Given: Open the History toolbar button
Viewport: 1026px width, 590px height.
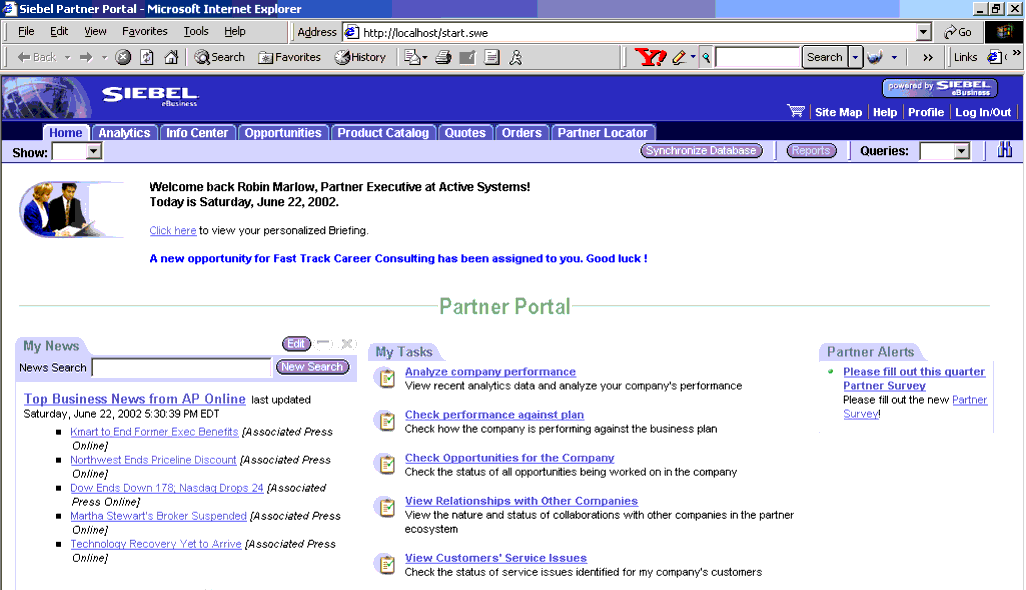Looking at the screenshot, I should 360,58.
